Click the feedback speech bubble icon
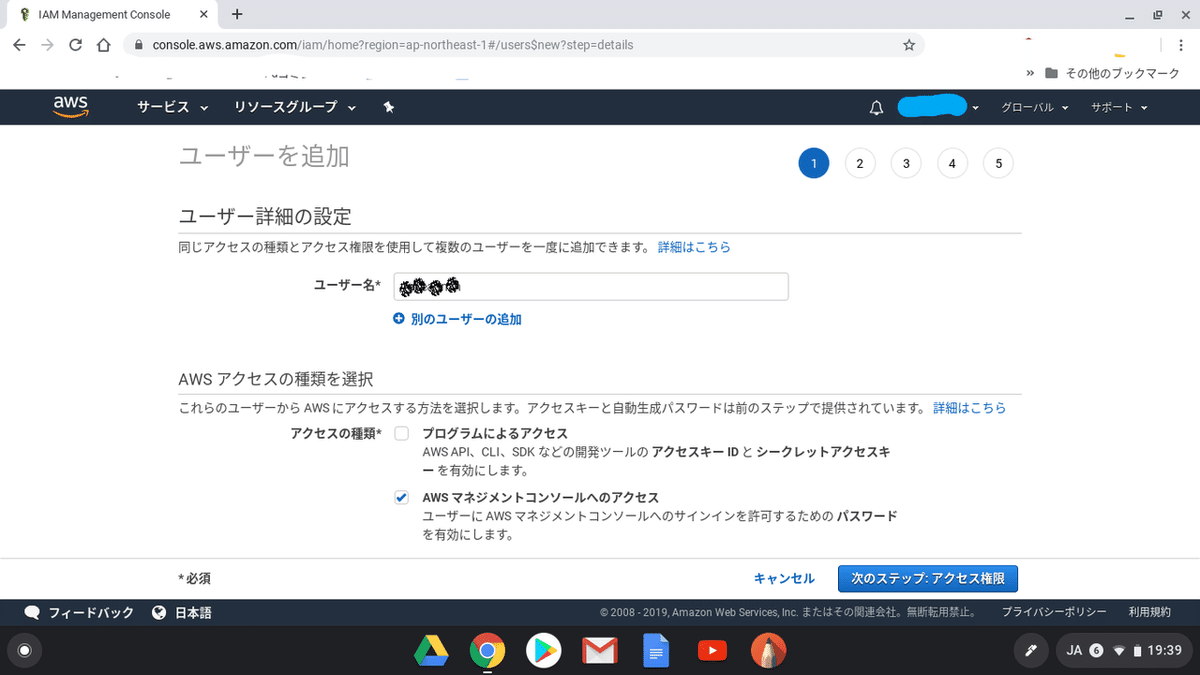 32,612
